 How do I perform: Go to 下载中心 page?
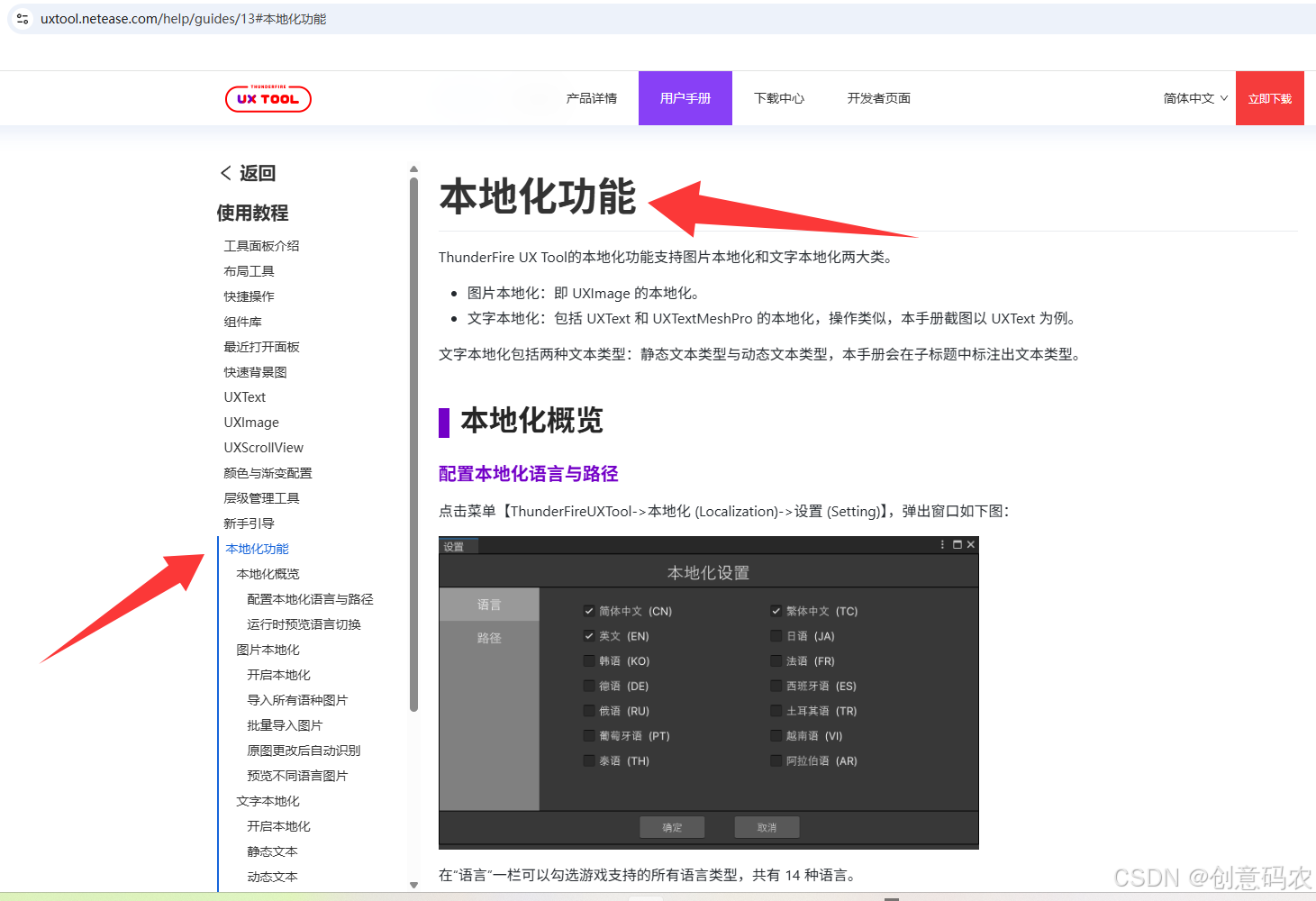point(779,98)
